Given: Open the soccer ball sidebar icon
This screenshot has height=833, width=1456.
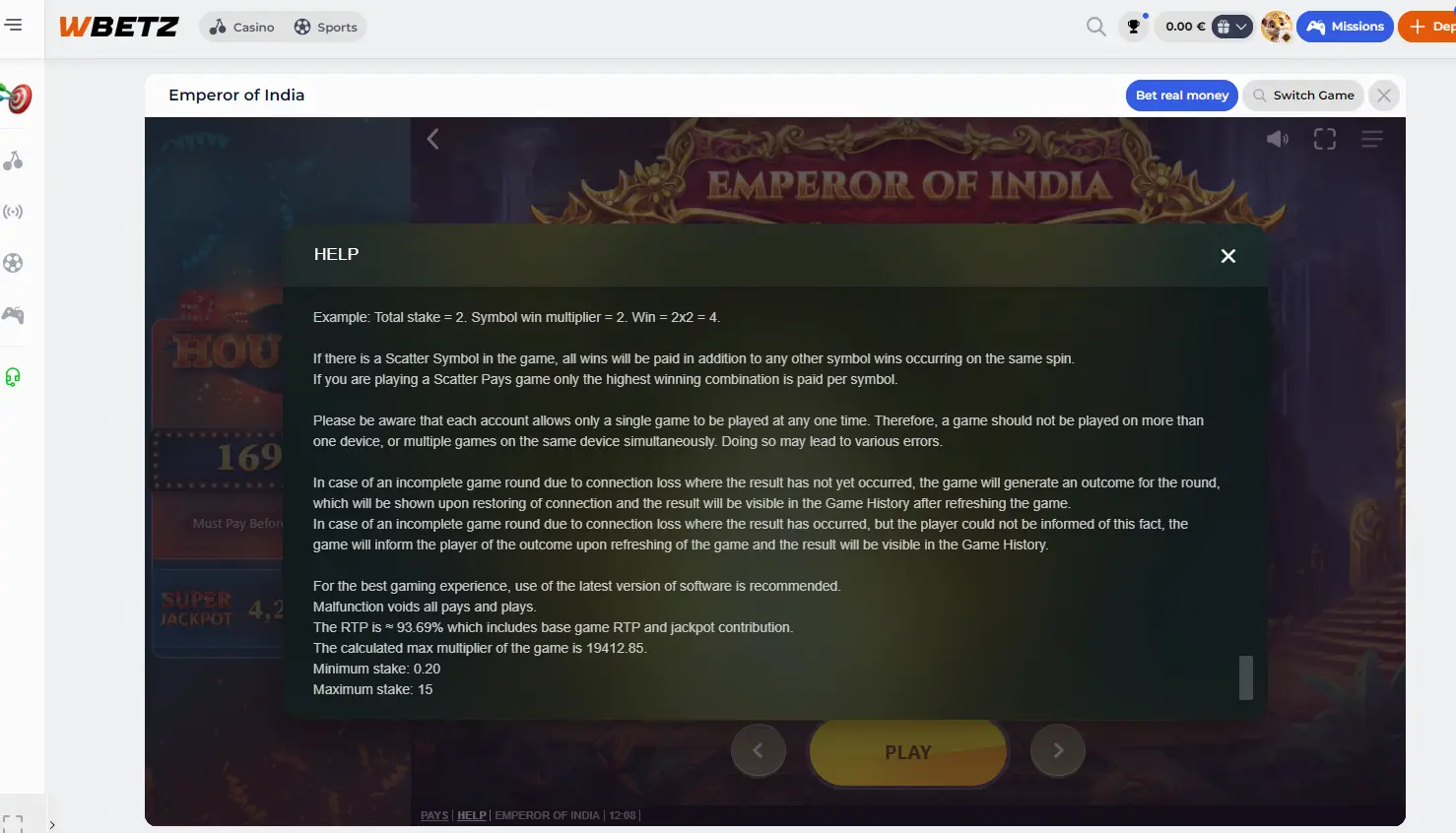Looking at the screenshot, I should 13,263.
